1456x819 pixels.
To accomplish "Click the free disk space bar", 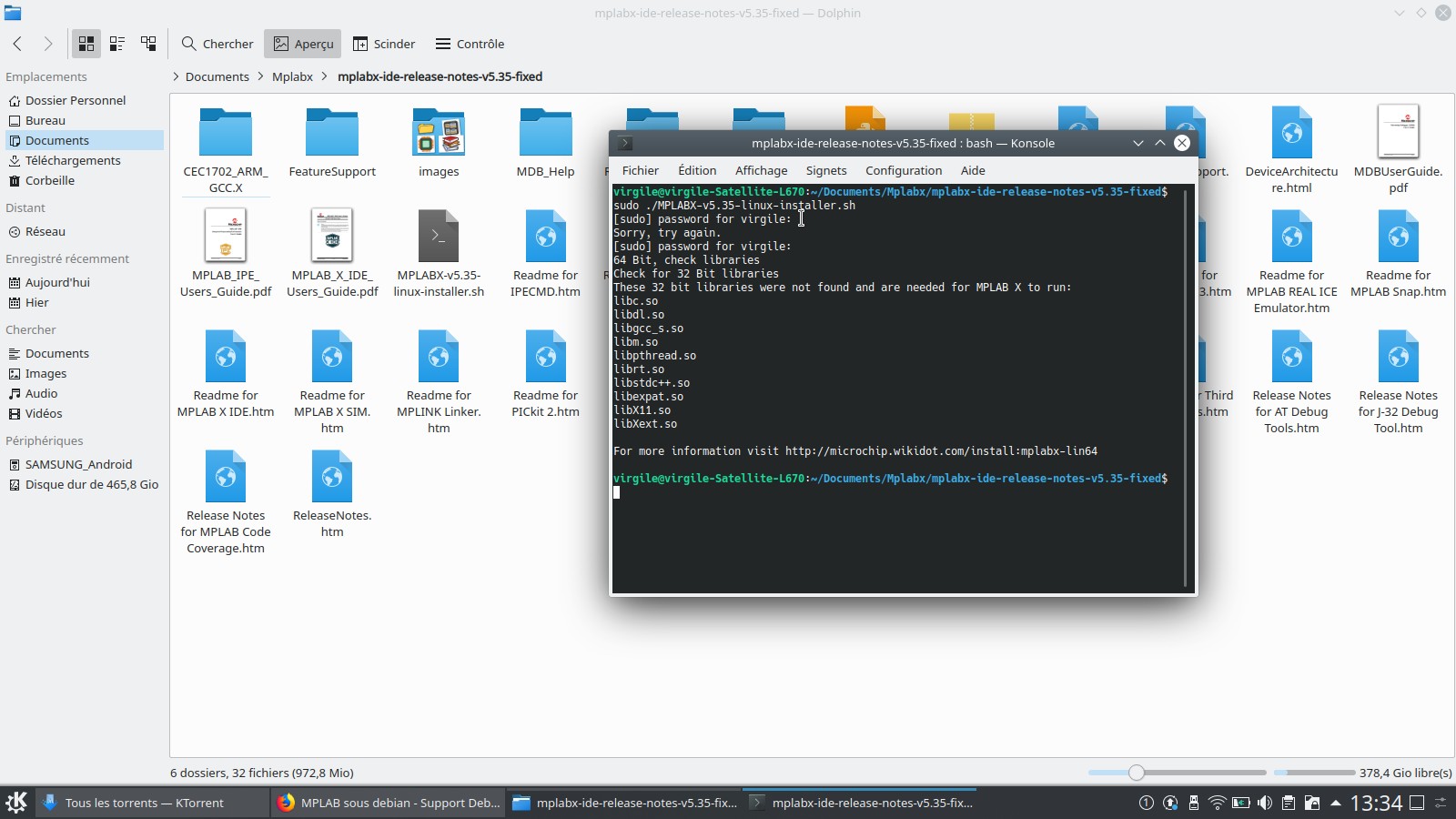I will pyautogui.click(x=1315, y=773).
